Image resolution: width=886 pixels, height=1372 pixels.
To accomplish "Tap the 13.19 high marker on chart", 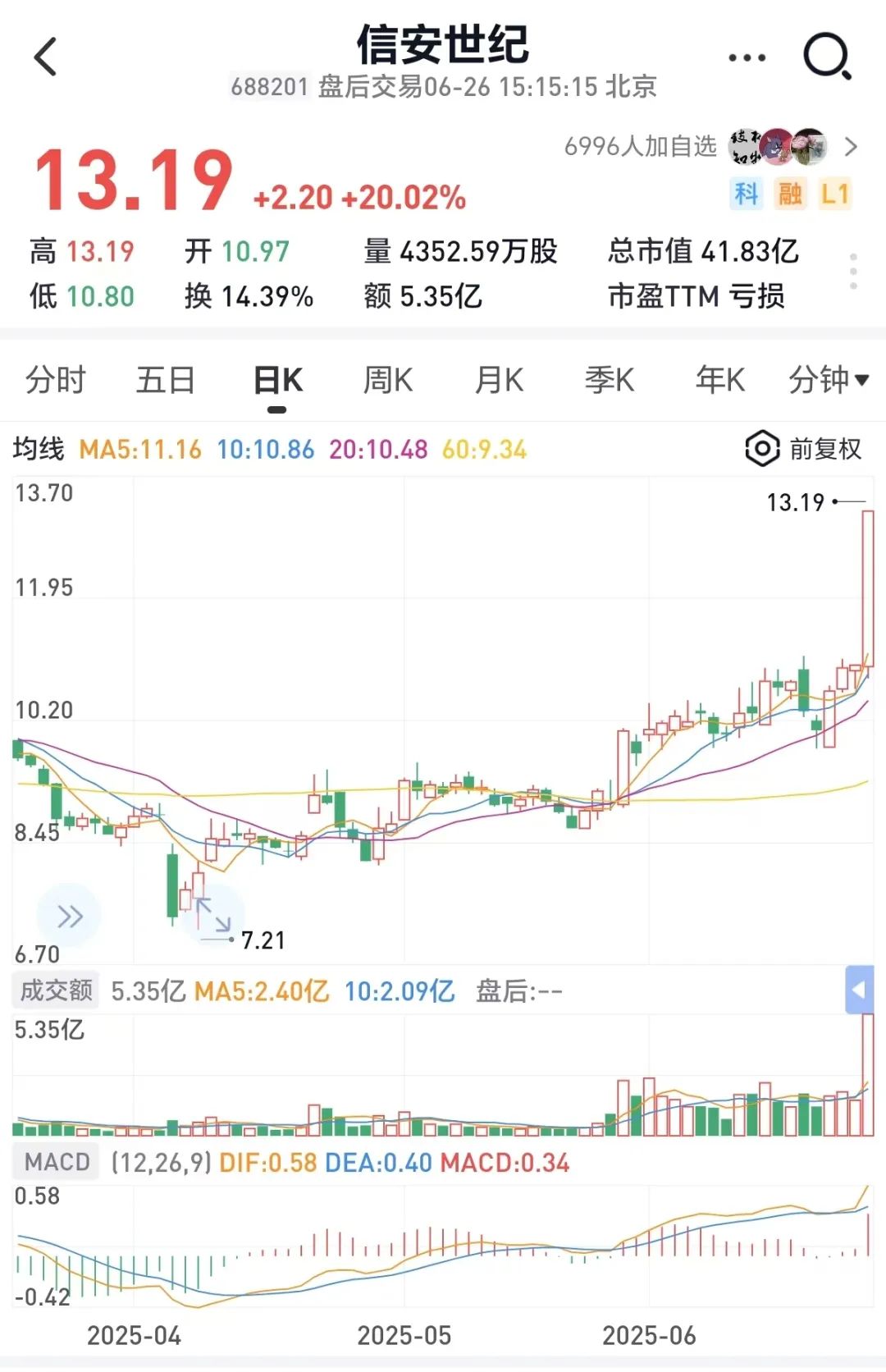I will 795,502.
